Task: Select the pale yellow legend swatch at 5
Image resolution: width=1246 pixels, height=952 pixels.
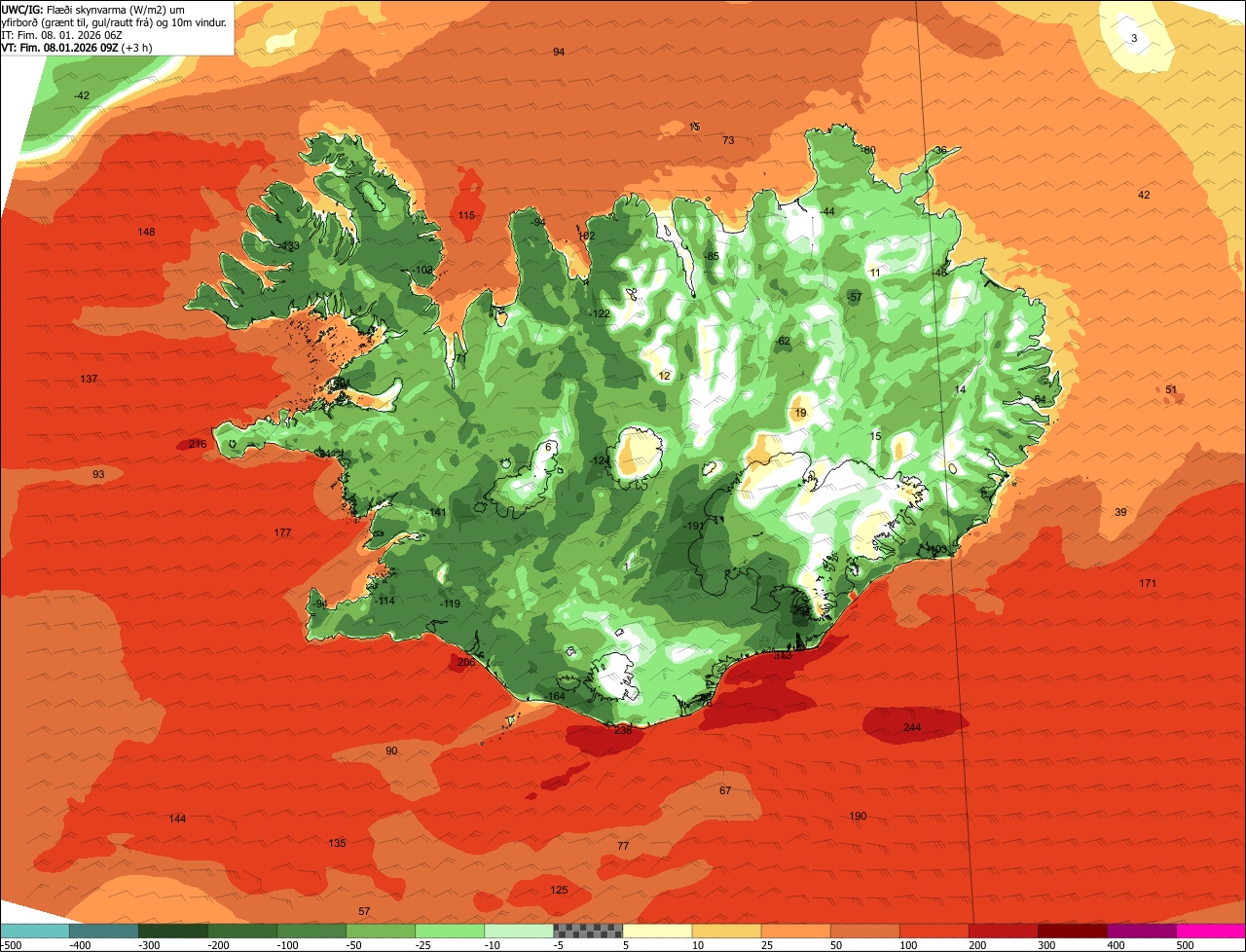Action: click(x=657, y=931)
